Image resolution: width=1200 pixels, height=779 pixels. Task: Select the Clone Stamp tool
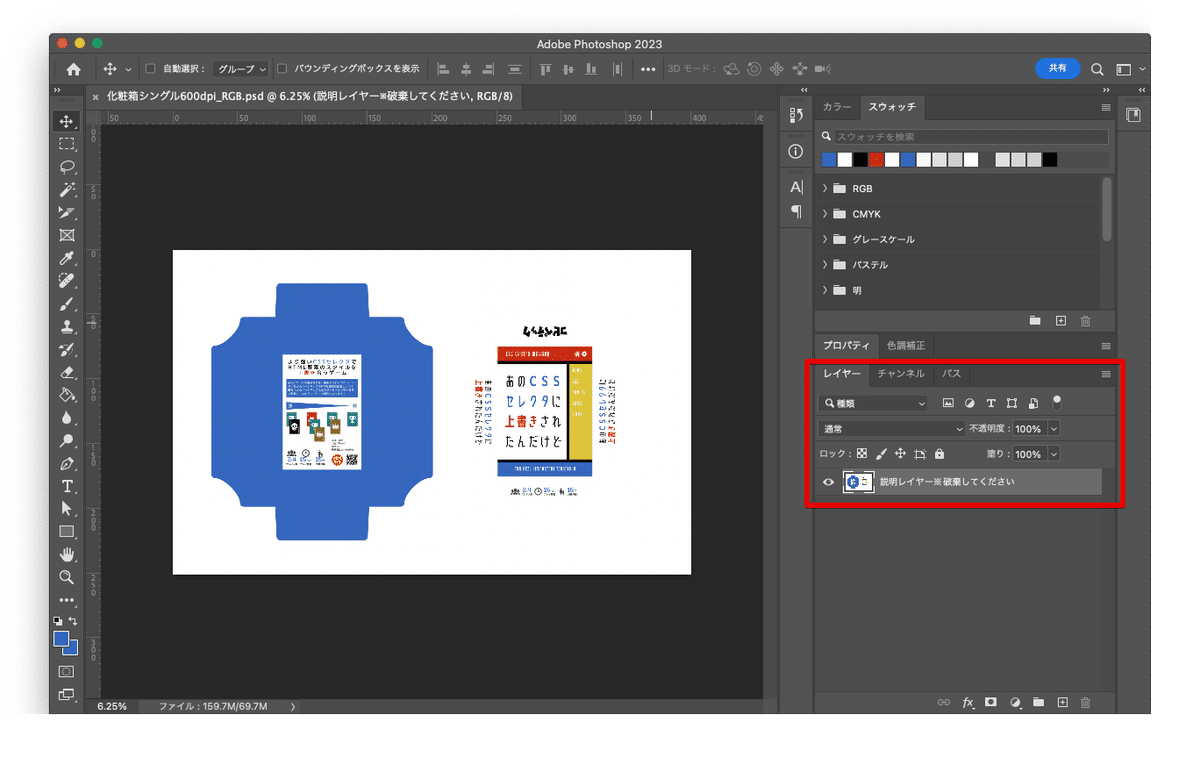click(67, 327)
